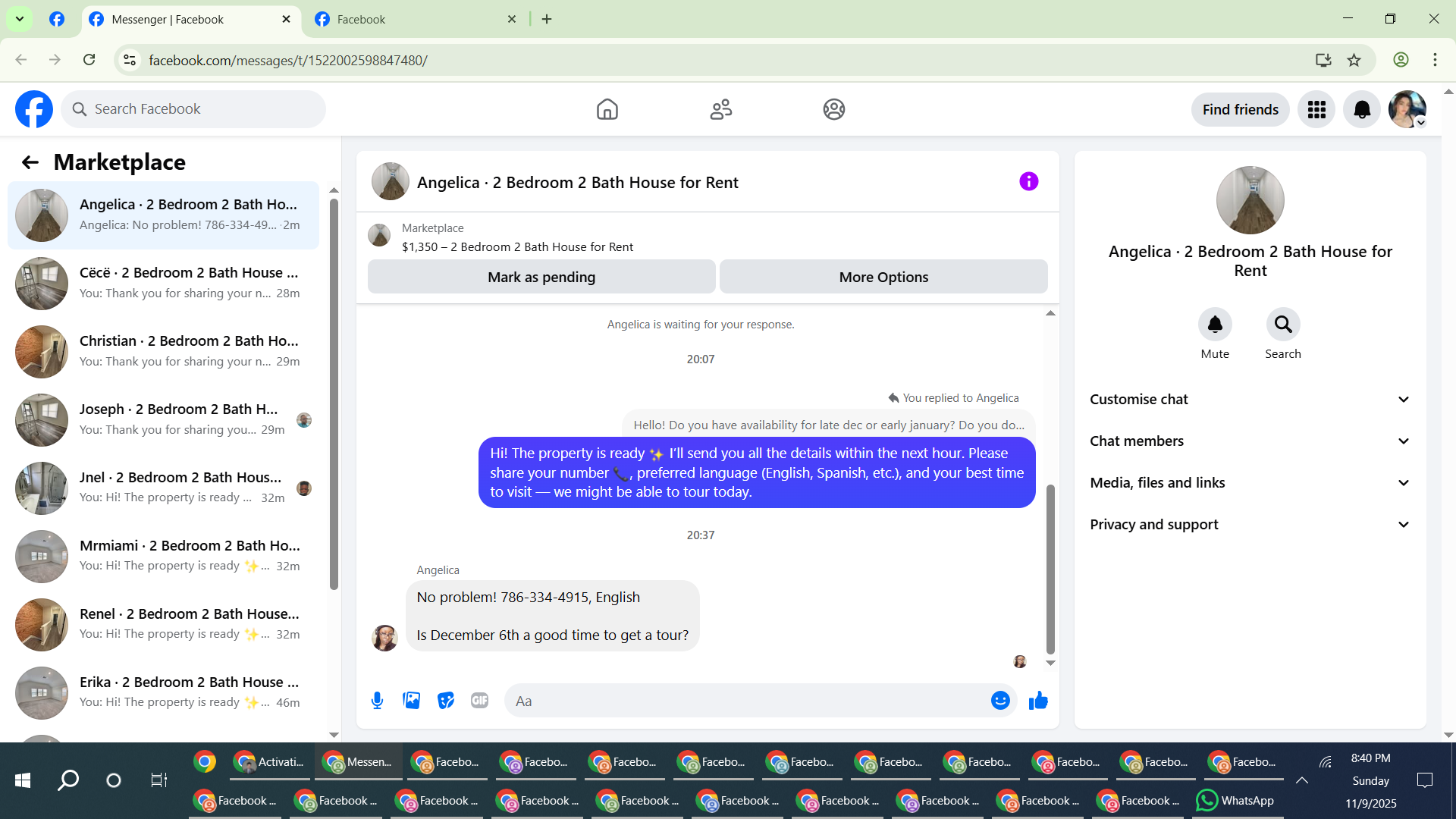Open Angelica's listing thumbnail in right panel
The height and width of the screenshot is (819, 1456).
coord(1250,200)
